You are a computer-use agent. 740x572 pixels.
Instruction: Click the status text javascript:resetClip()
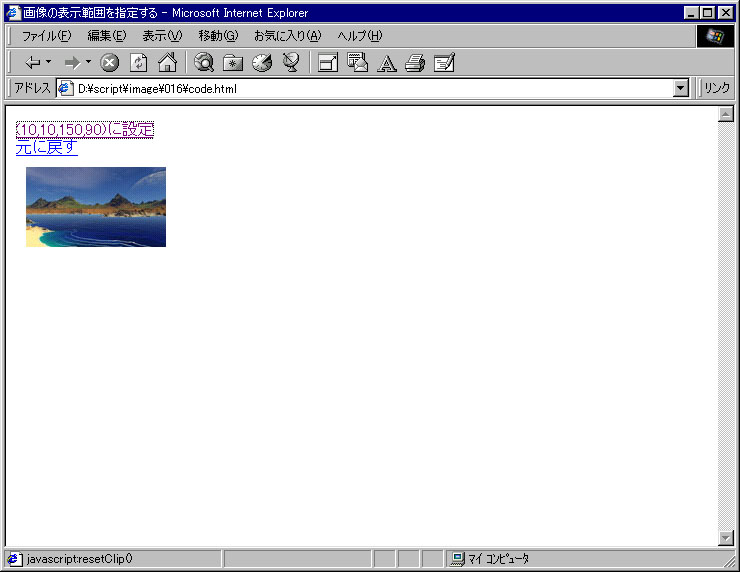[x=79, y=559]
